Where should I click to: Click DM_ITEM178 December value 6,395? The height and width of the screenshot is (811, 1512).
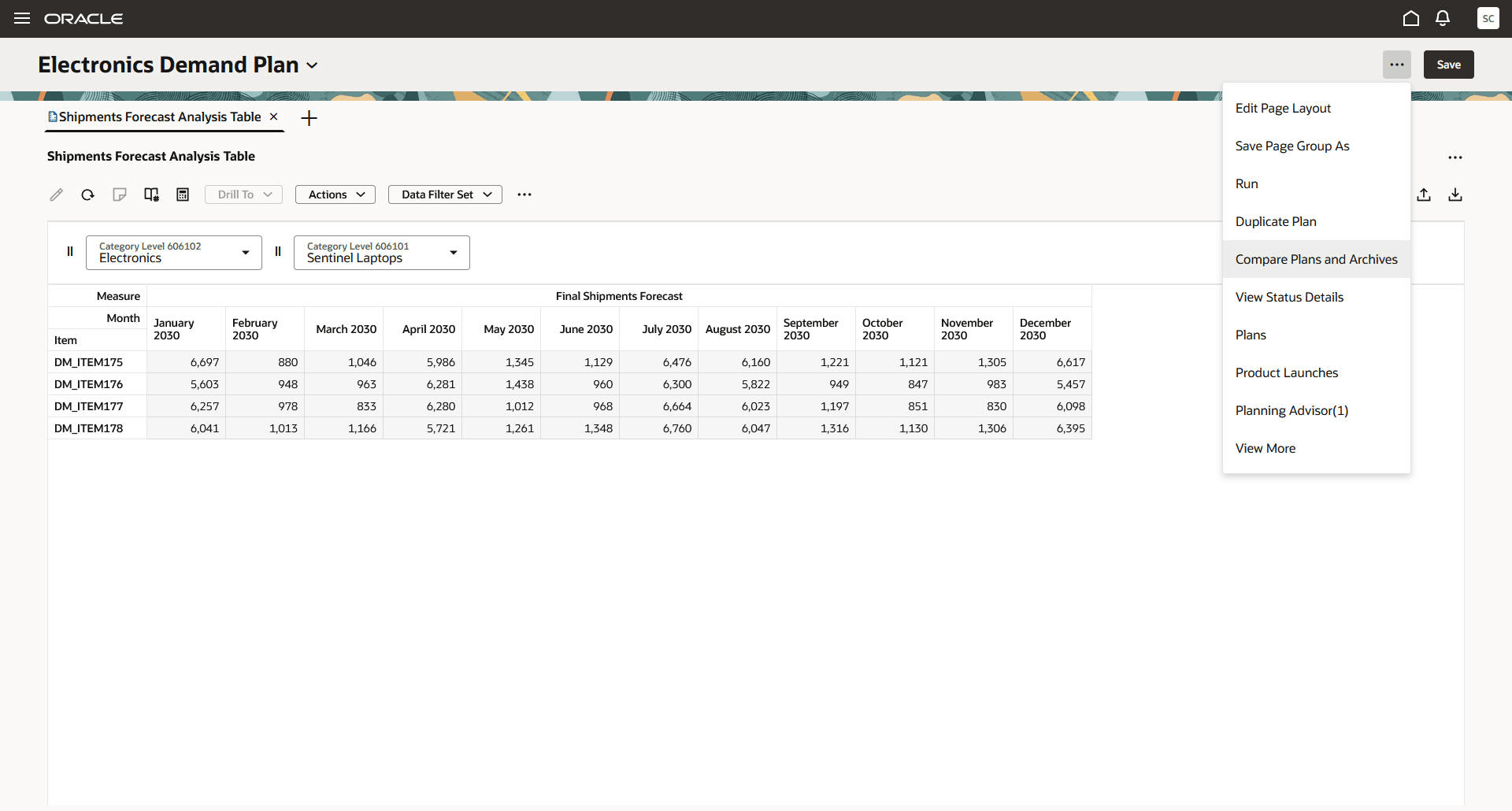[1053, 428]
